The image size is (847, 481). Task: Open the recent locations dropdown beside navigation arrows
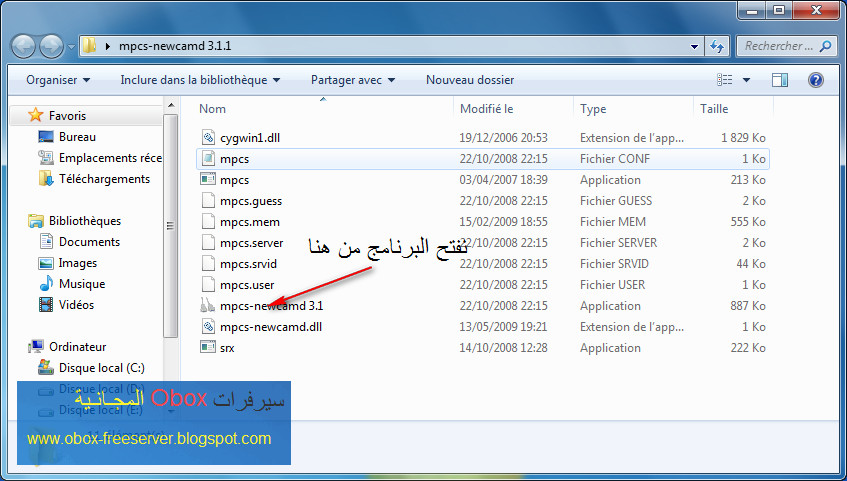72,47
